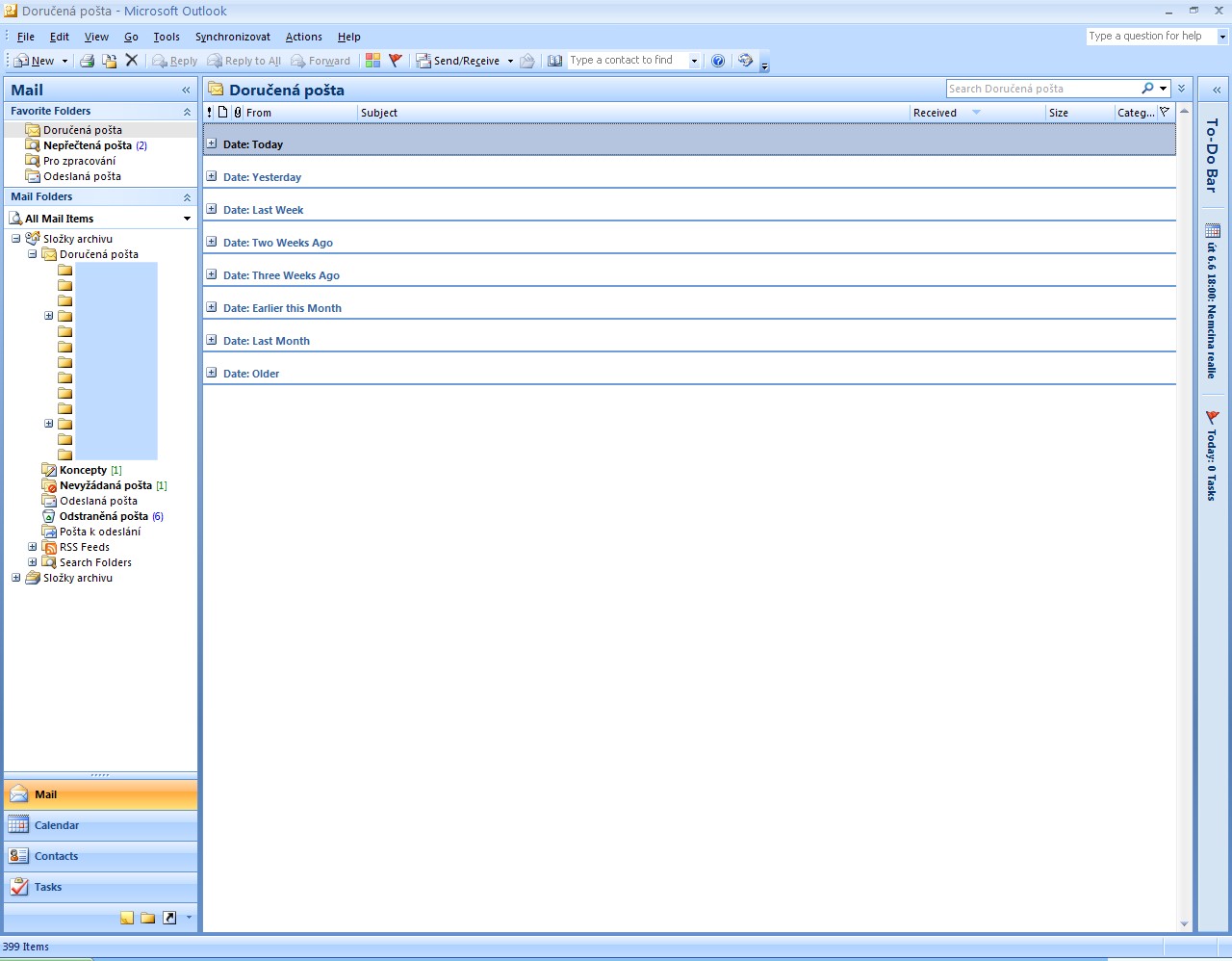Viewport: 1232px width, 961px height.
Task: Collapse the Mail Folders section
Action: coord(187,197)
